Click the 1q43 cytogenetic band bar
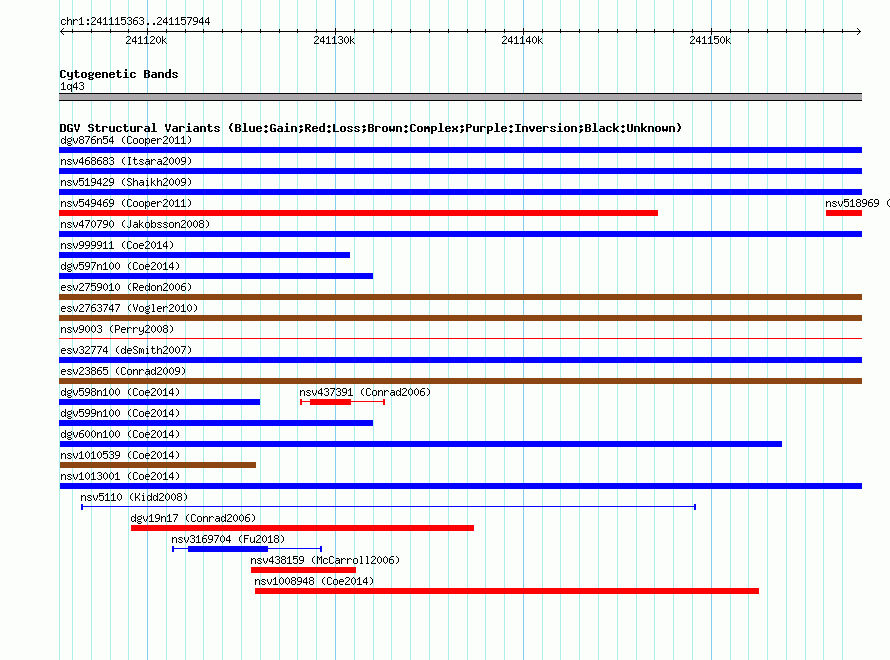The width and height of the screenshot is (890, 660). (460, 97)
